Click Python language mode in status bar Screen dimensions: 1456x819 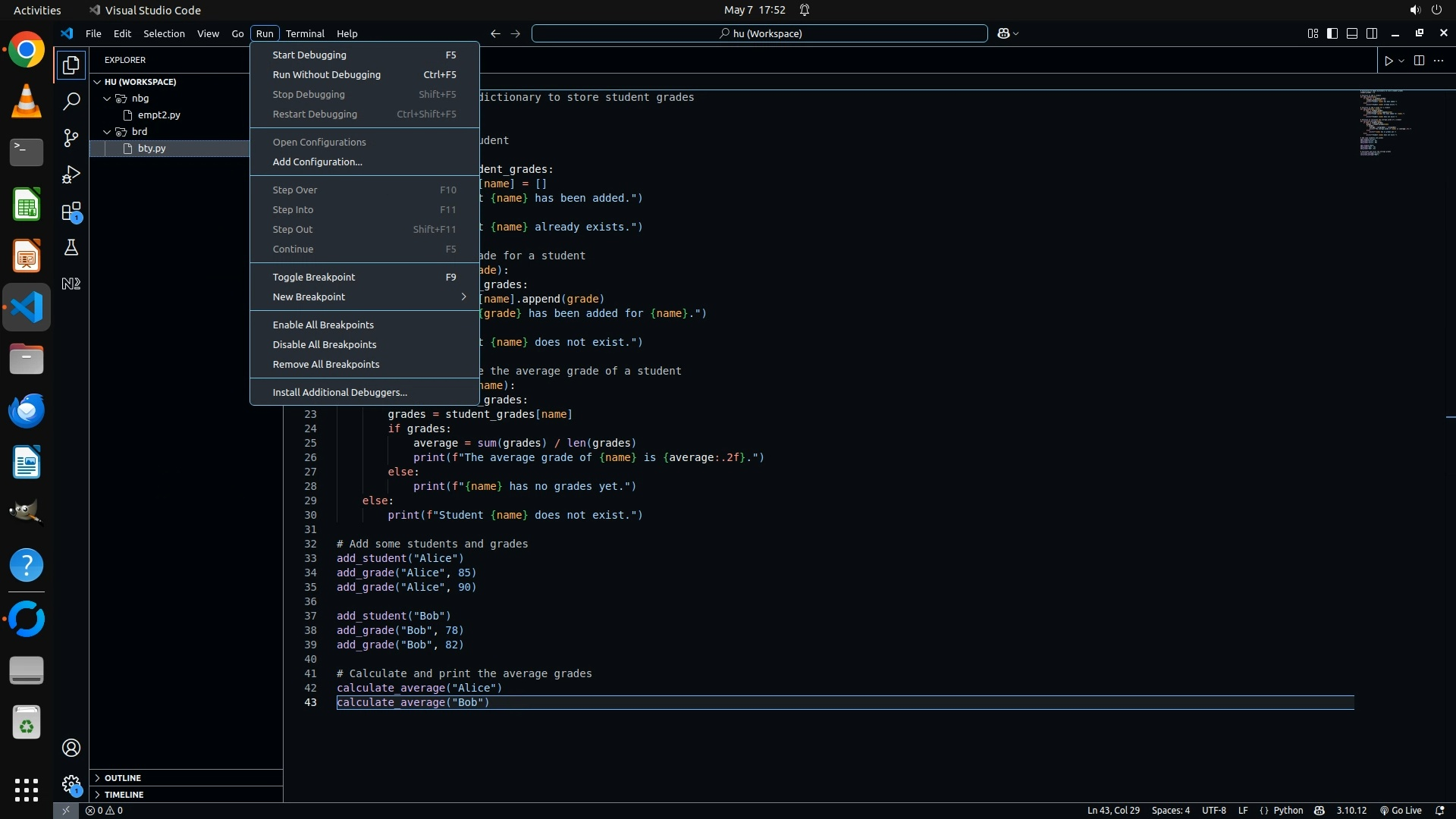coord(1288,811)
